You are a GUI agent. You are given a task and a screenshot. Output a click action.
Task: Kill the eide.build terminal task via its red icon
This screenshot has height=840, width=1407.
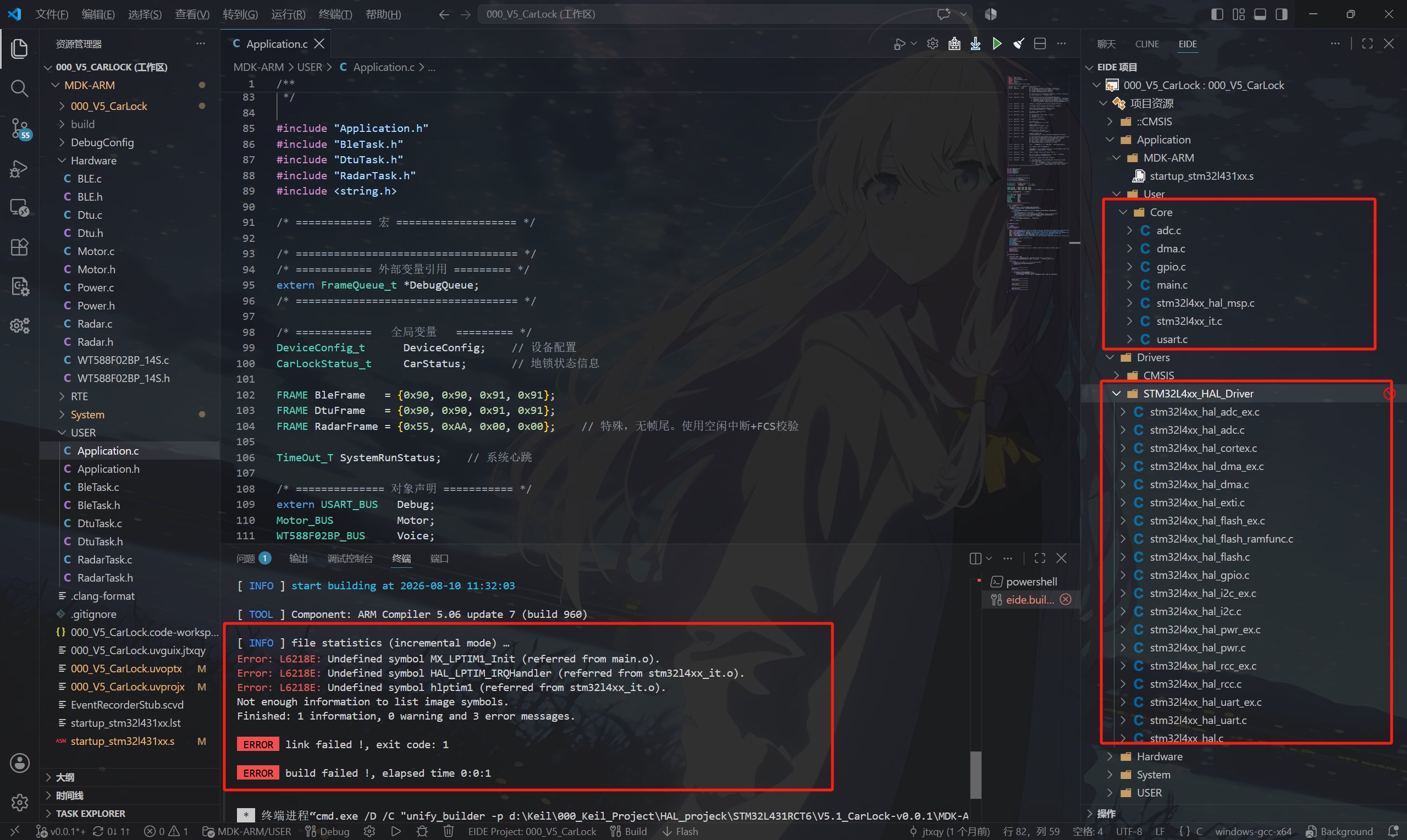(x=1065, y=599)
